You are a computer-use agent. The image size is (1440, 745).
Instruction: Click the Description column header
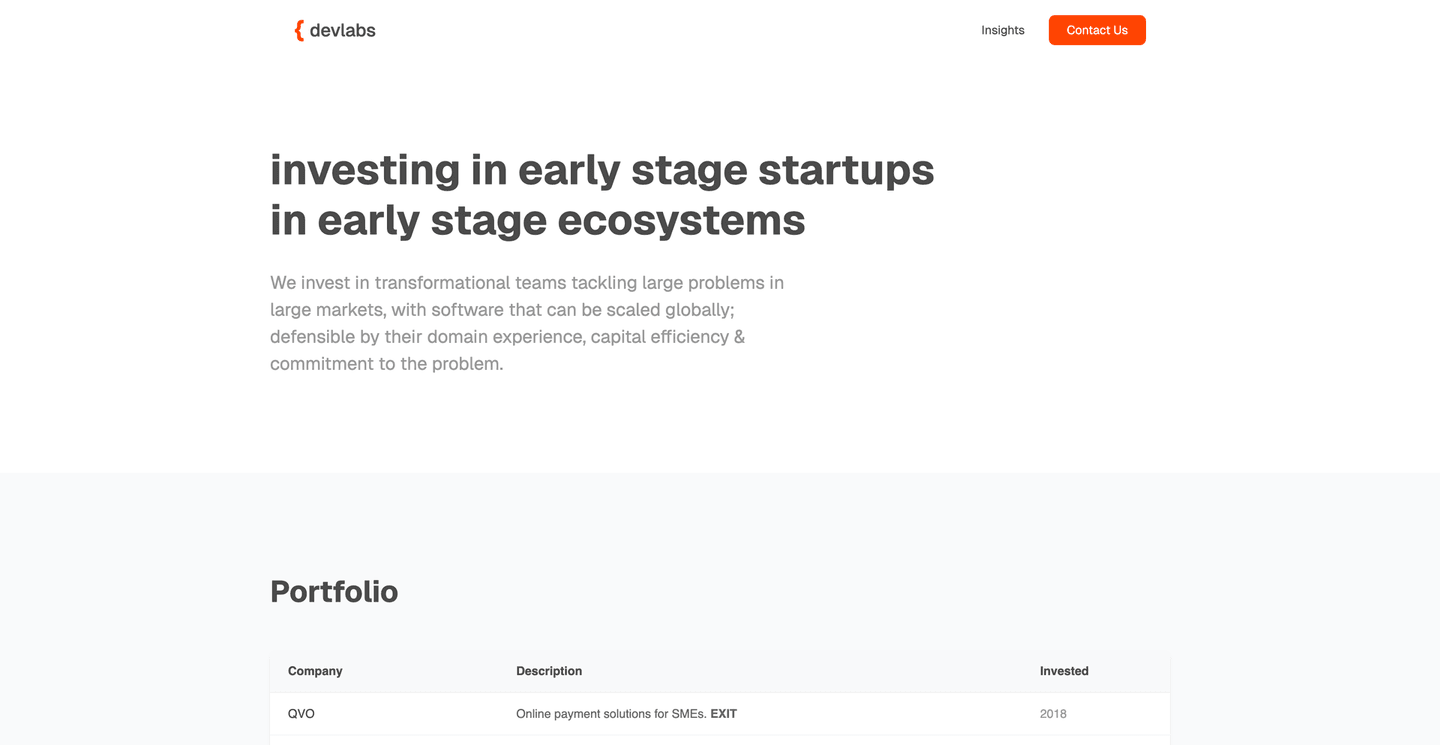point(549,671)
